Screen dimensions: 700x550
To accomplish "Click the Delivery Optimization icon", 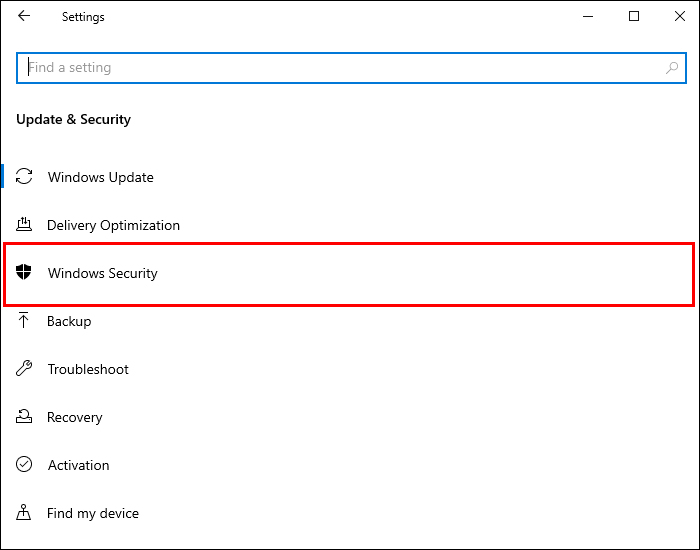I will [25, 225].
